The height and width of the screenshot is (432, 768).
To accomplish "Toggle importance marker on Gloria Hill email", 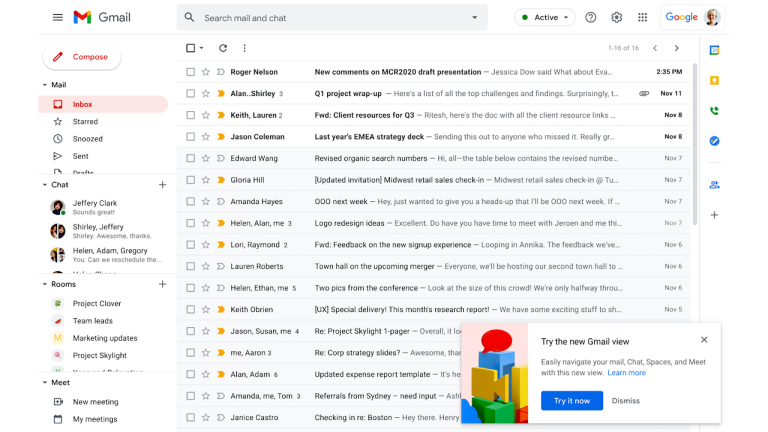I will point(221,180).
